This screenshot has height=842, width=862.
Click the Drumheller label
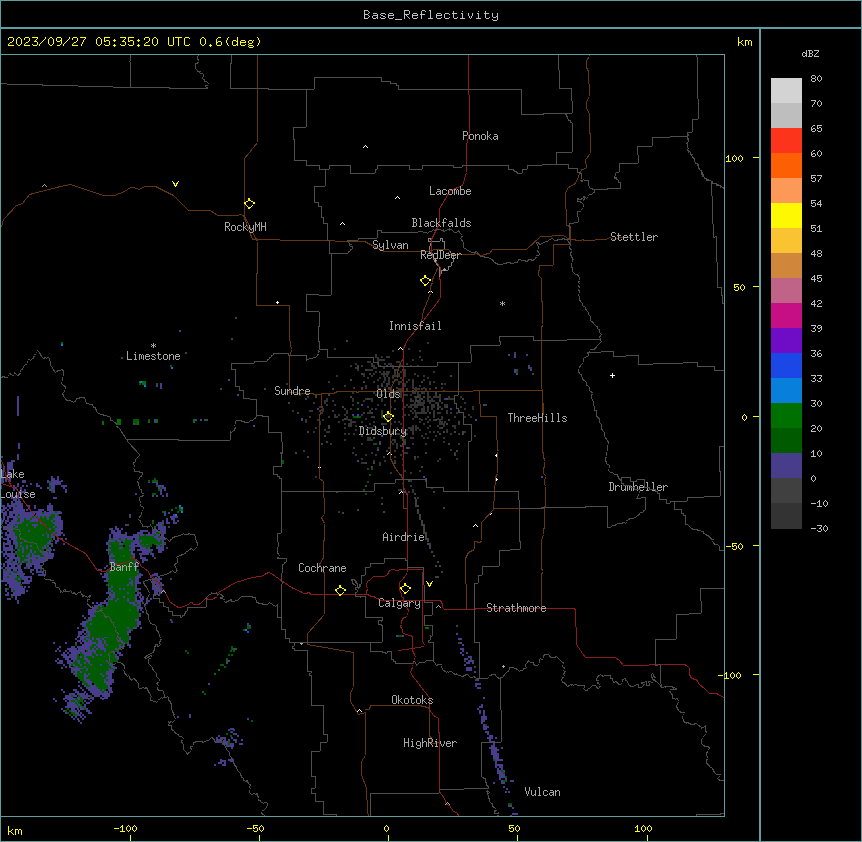[x=638, y=487]
